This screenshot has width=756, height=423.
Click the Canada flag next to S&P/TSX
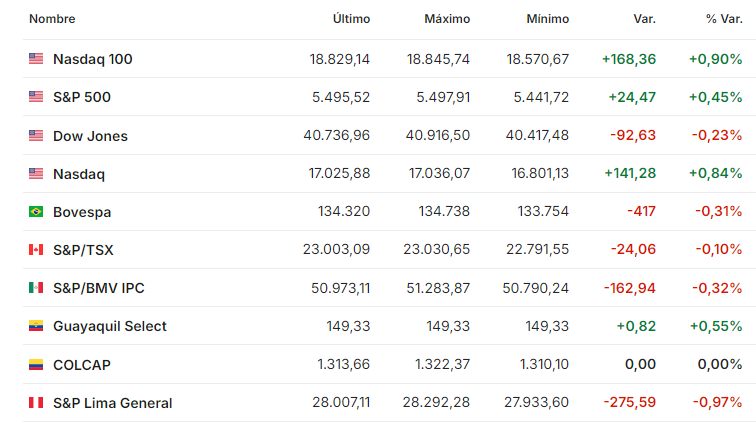tap(36, 250)
